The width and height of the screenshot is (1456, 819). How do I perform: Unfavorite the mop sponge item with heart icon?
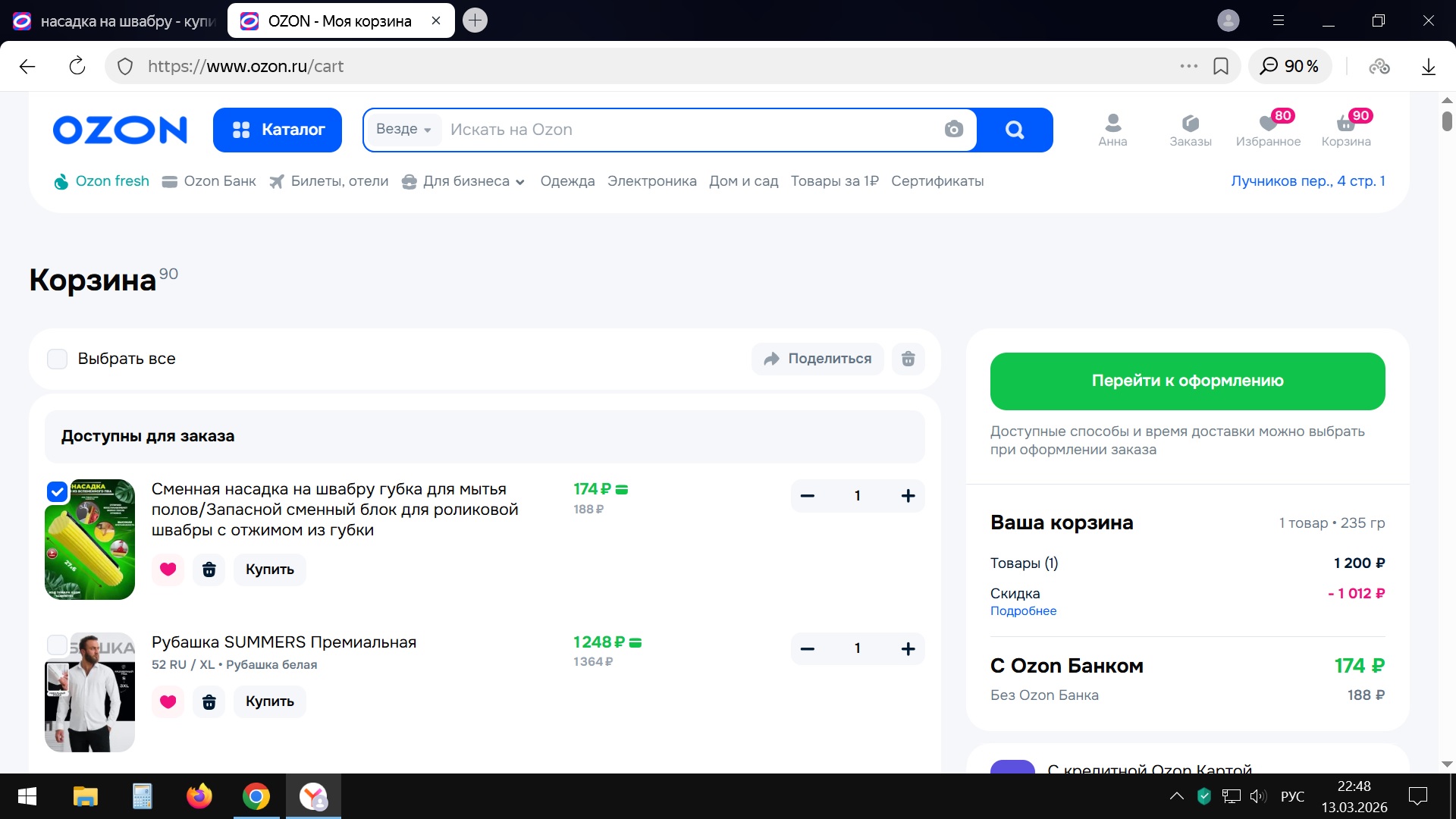[x=168, y=570]
